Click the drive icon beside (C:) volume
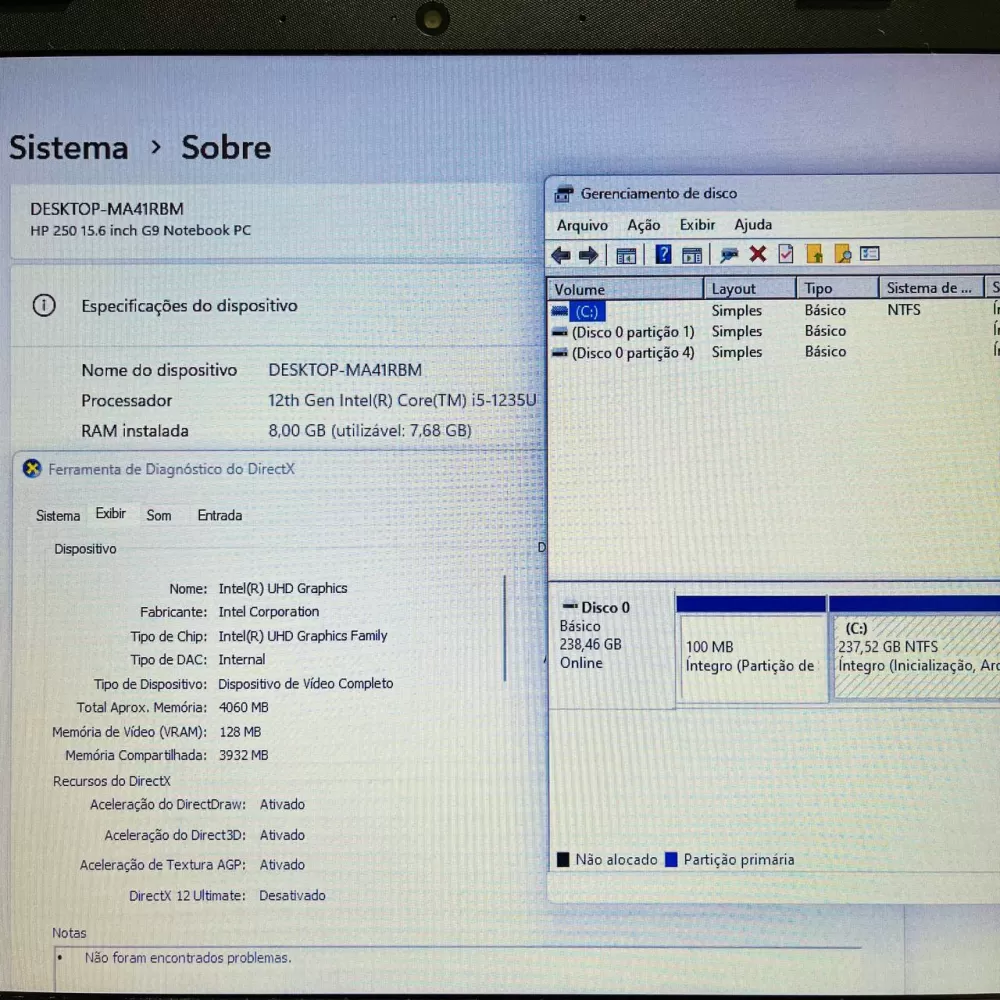This screenshot has height=1000, width=1000. pyautogui.click(x=559, y=311)
